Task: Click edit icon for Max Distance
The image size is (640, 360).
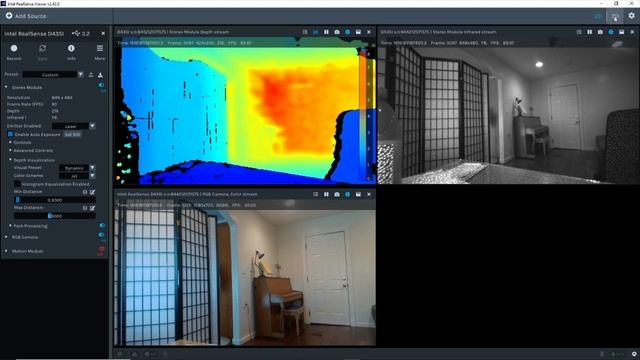Action: tap(93, 208)
